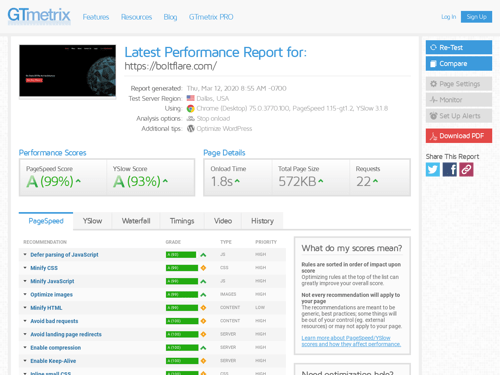Share report via Facebook icon

(449, 169)
